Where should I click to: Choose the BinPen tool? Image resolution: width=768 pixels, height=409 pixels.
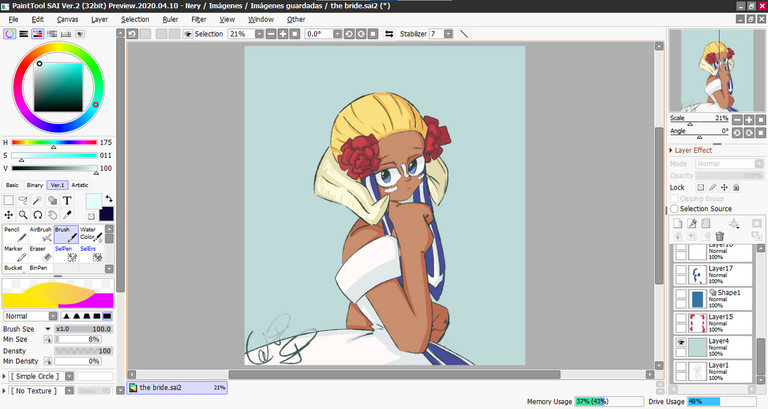40,268
